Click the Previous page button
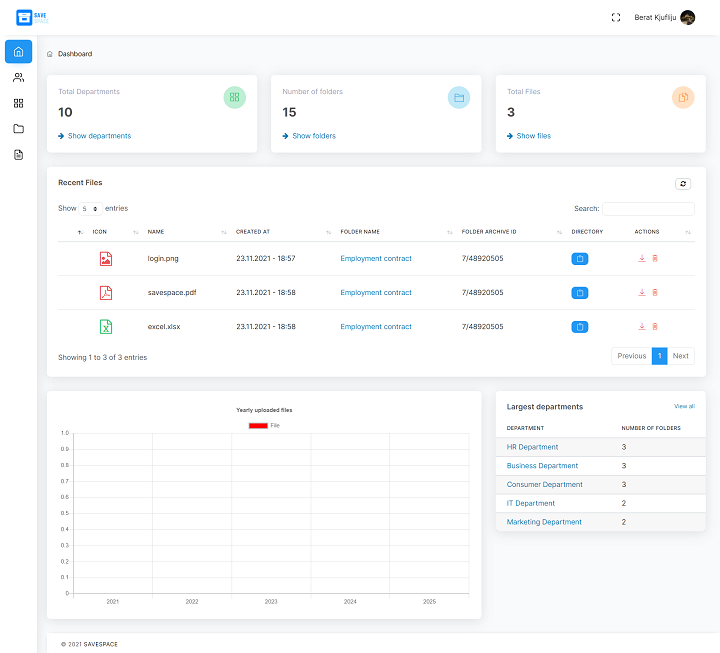The height and width of the screenshot is (653, 720). [631, 356]
